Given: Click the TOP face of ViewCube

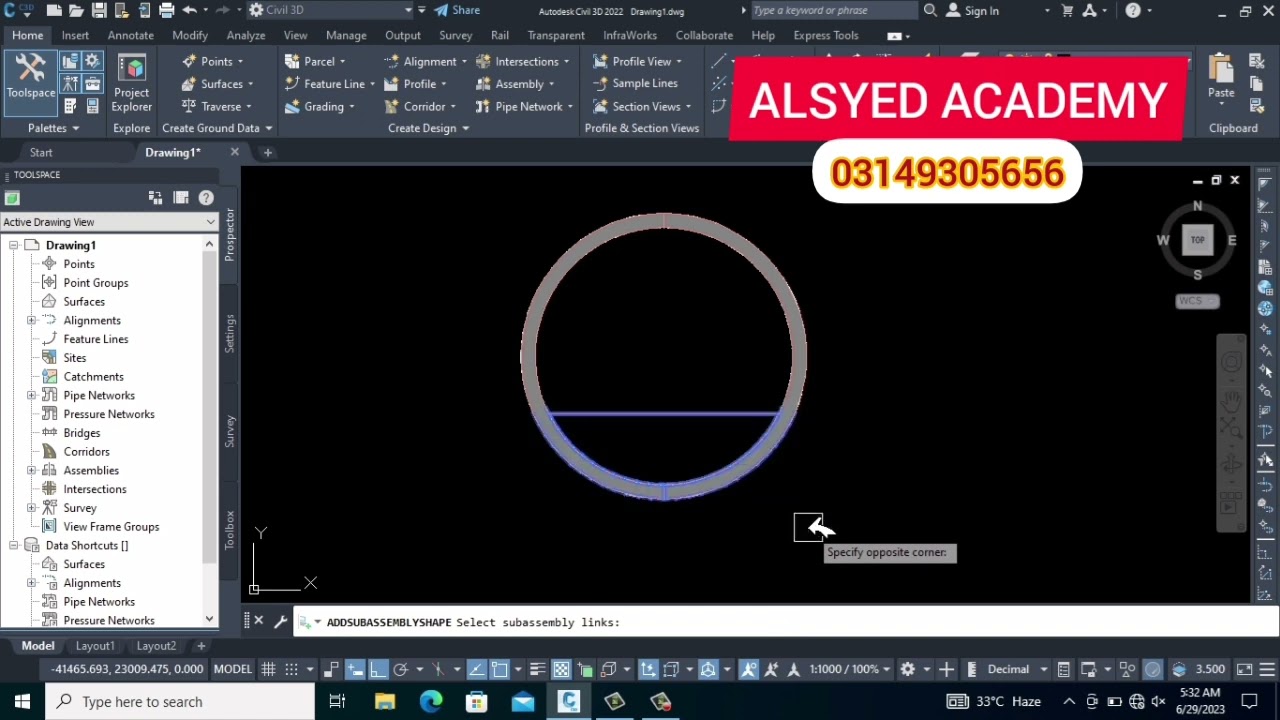Looking at the screenshot, I should click(1197, 240).
